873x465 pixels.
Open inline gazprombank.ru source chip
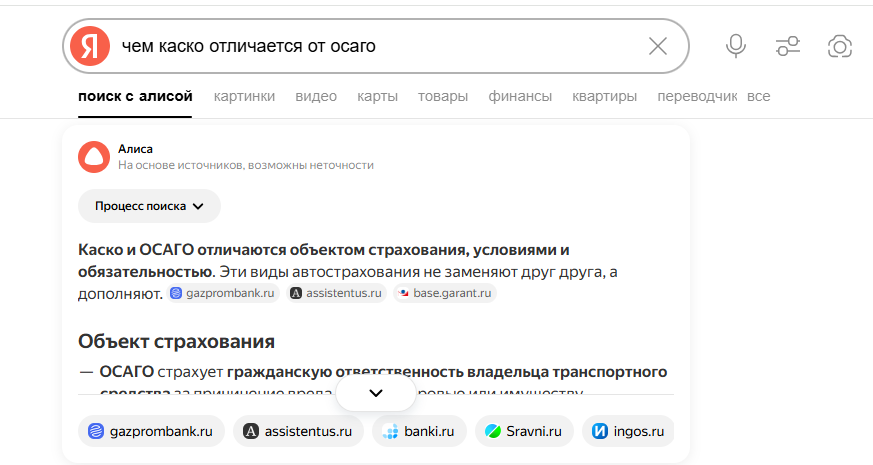click(223, 293)
